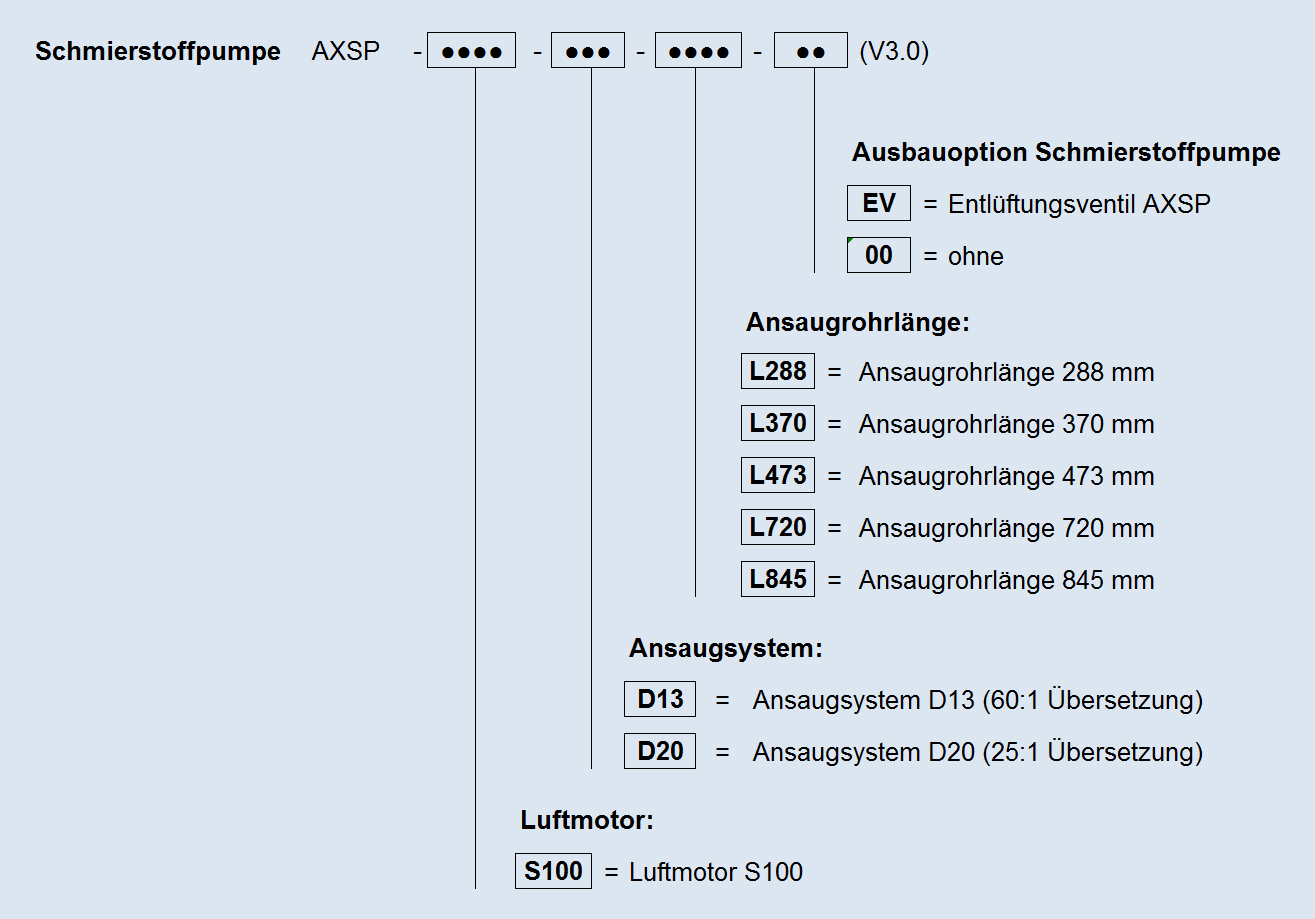Click the Ausbauoption Schmierstoffpumpe heading
1315x919 pixels.
[x=1066, y=153]
